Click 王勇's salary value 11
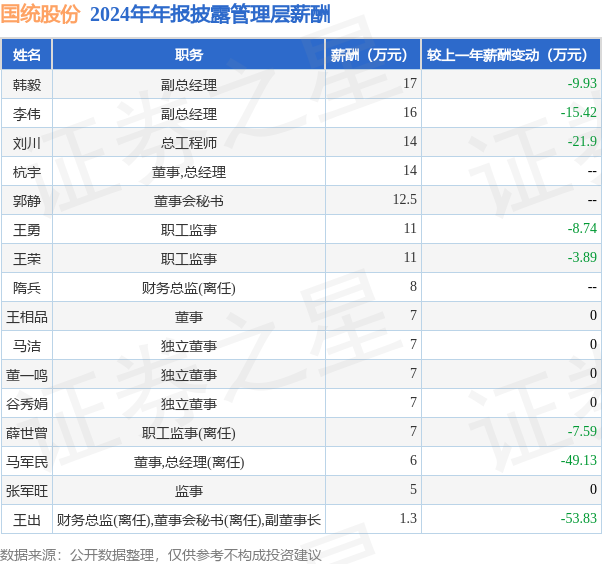Viewport: 602px width, 564px height. point(410,228)
